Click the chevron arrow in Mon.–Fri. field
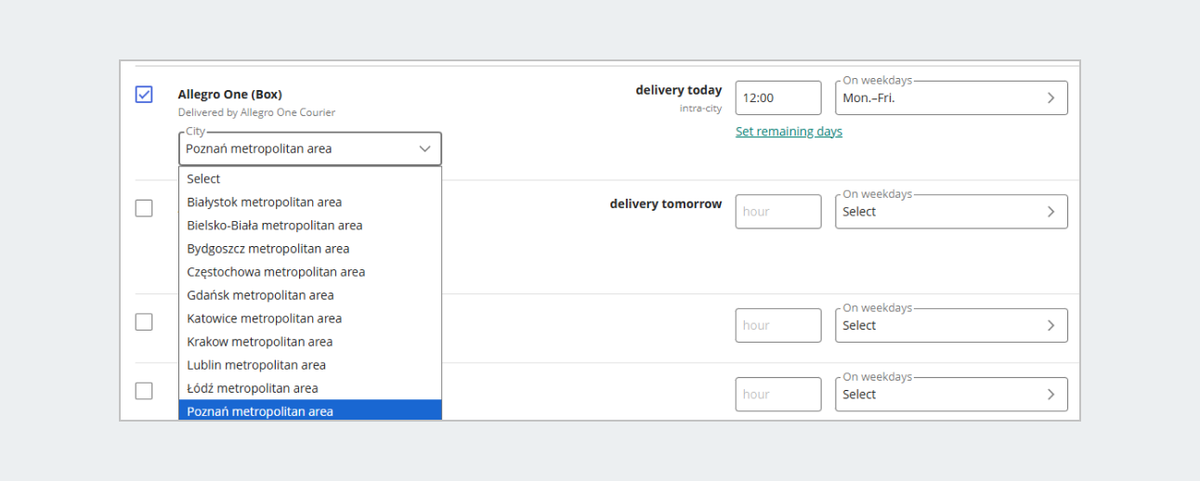 pos(1051,98)
